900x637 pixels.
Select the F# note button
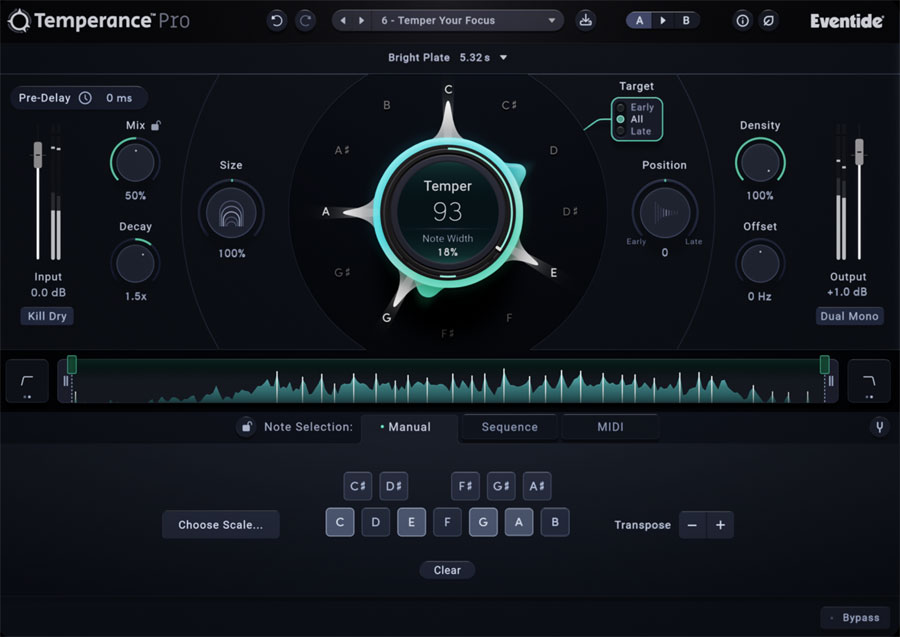click(x=465, y=486)
